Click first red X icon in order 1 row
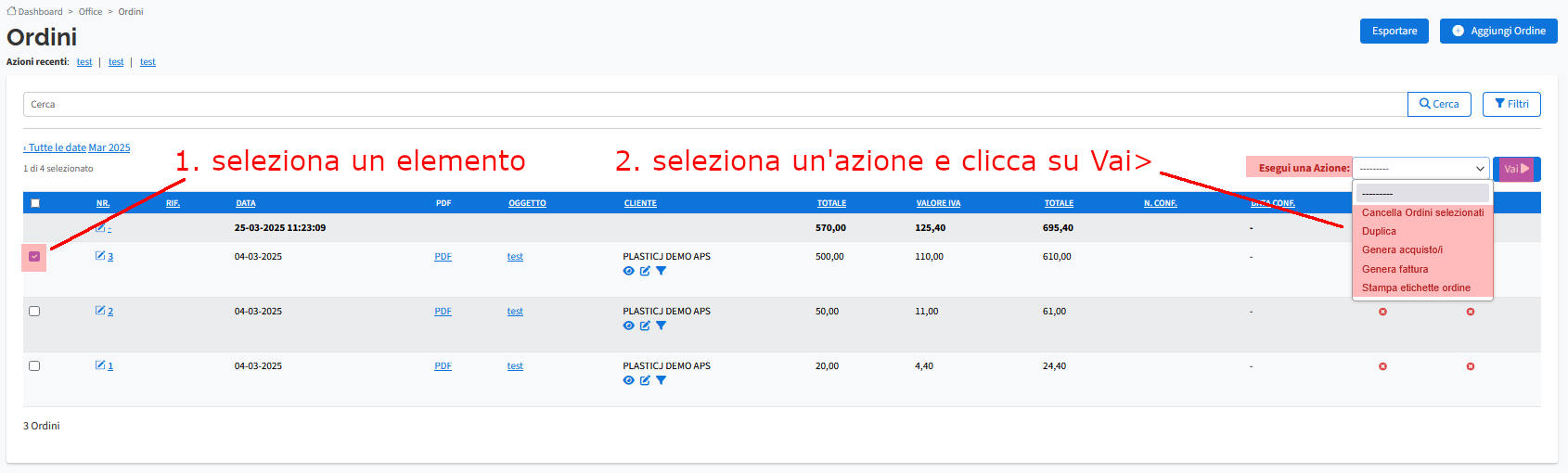The width and height of the screenshot is (1568, 473). (x=1382, y=366)
